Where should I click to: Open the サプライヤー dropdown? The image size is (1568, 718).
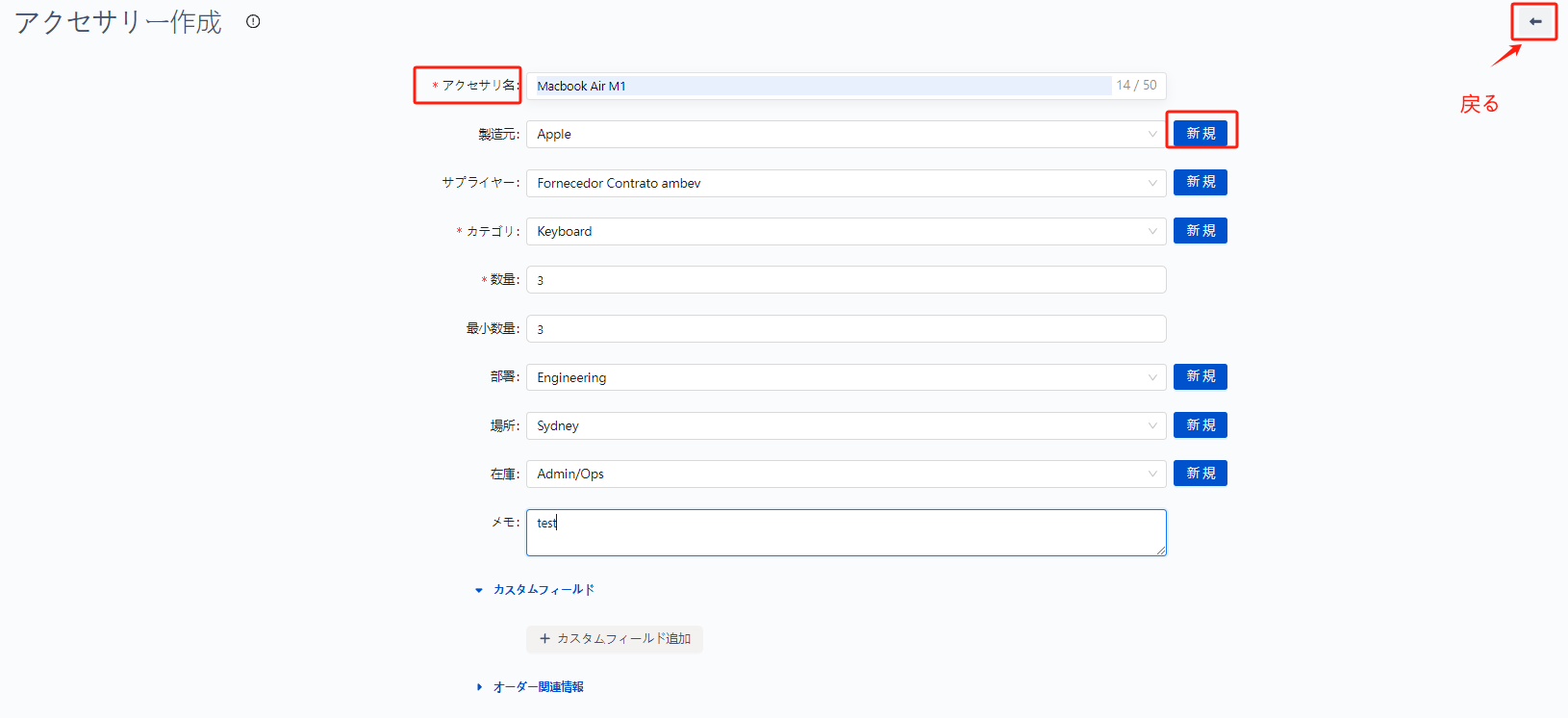tap(845, 183)
